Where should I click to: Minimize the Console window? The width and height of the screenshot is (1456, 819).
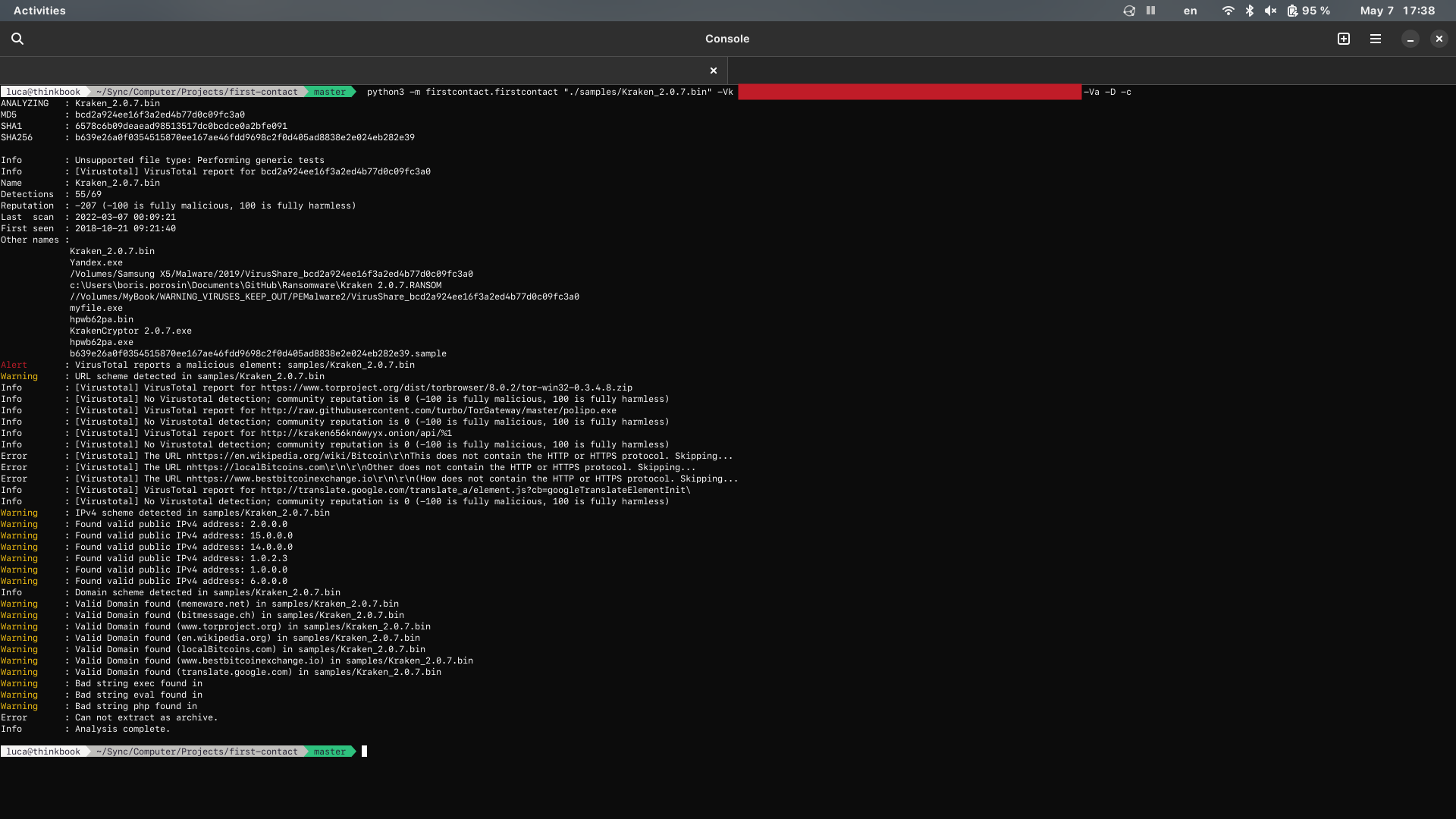pyautogui.click(x=1410, y=39)
